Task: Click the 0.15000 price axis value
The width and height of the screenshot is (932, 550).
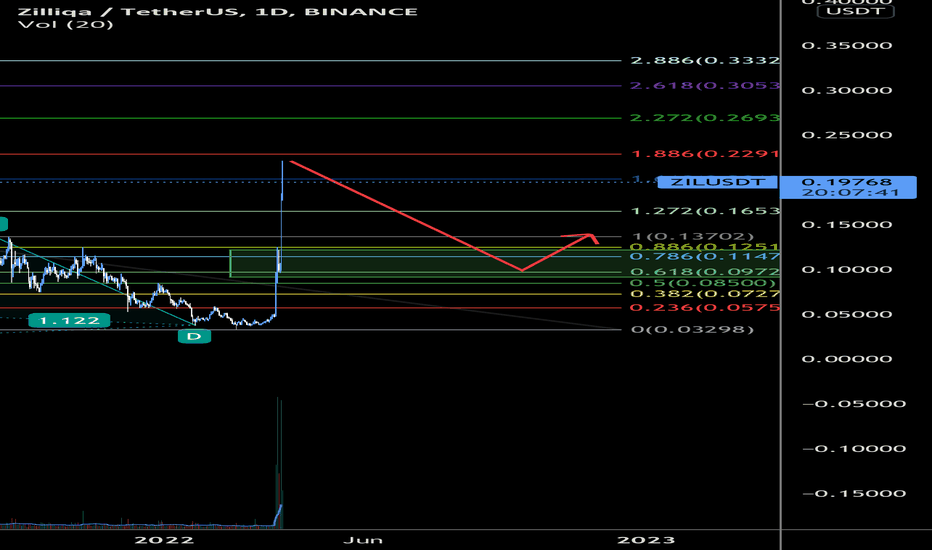Action: [x=847, y=225]
